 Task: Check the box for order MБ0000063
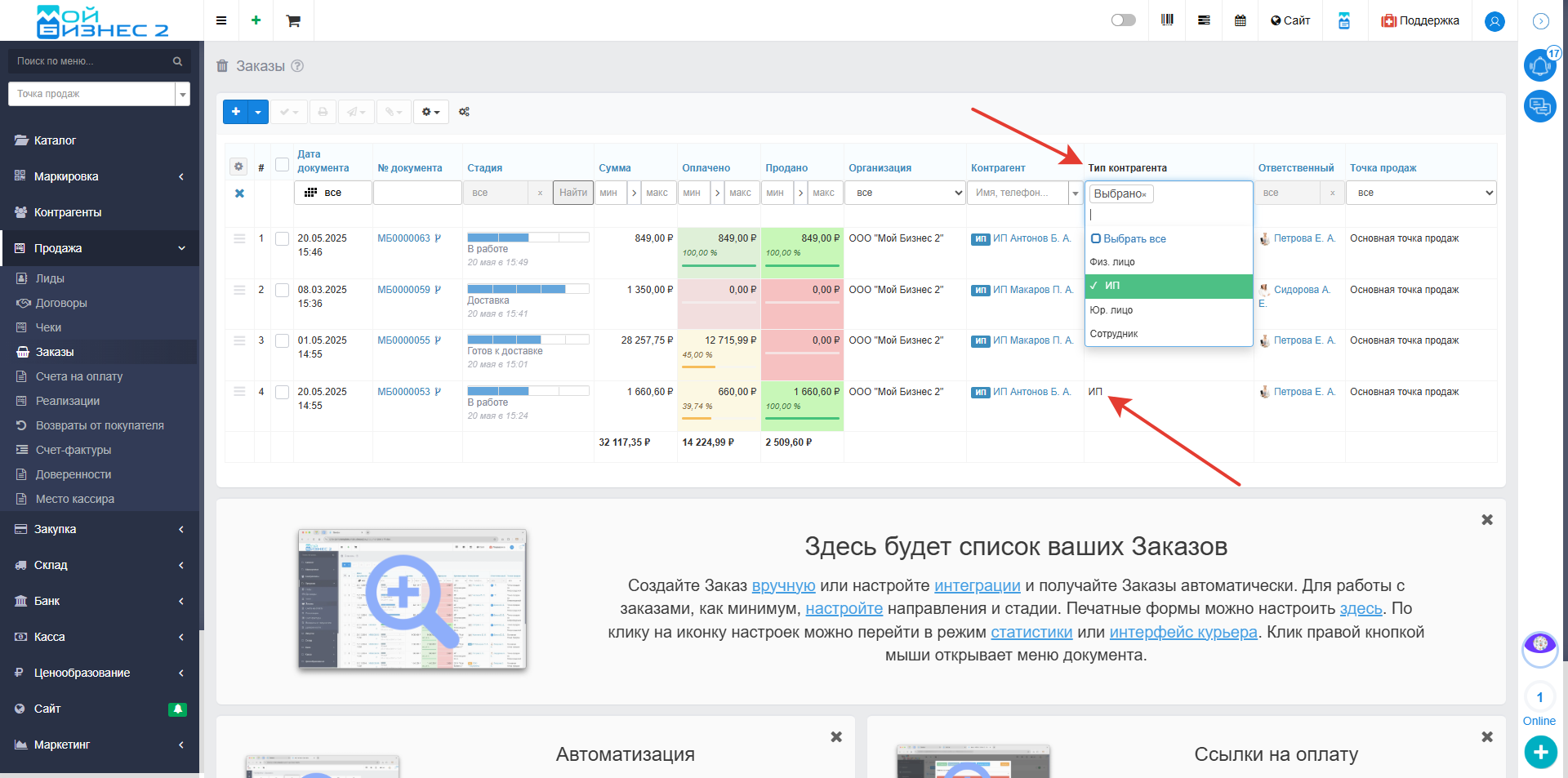[x=282, y=239]
